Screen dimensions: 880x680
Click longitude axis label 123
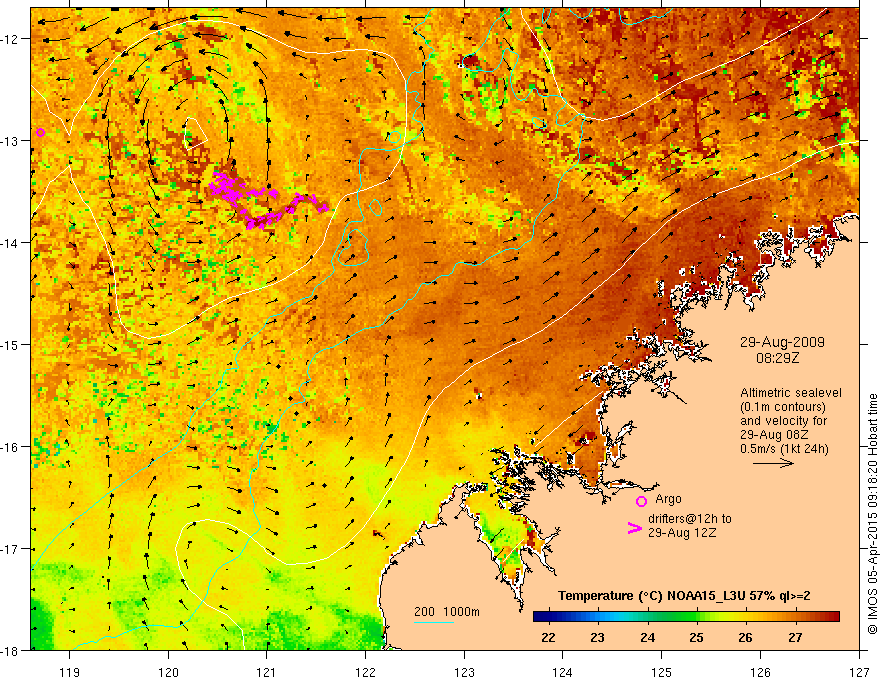[x=464, y=672]
